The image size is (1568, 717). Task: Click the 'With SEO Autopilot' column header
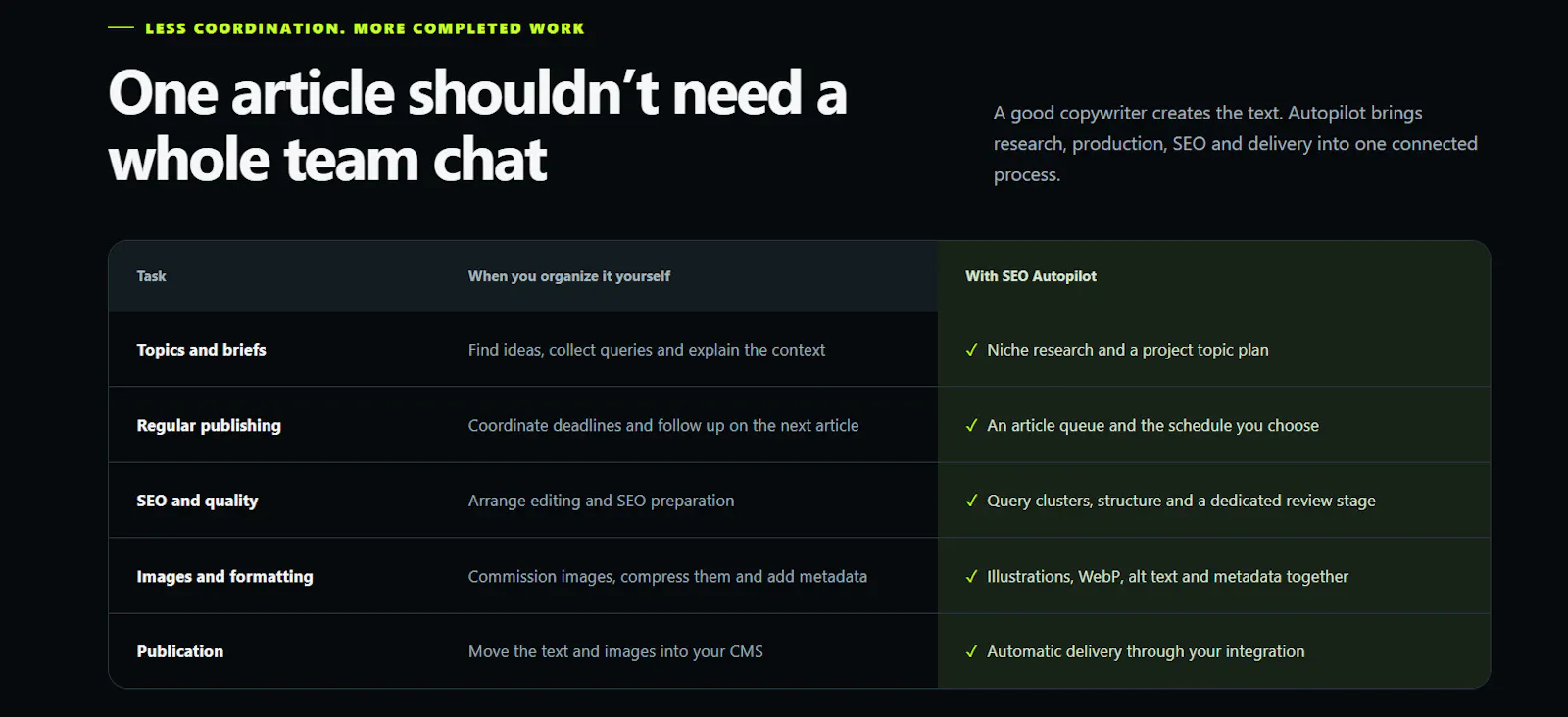[x=1031, y=276]
